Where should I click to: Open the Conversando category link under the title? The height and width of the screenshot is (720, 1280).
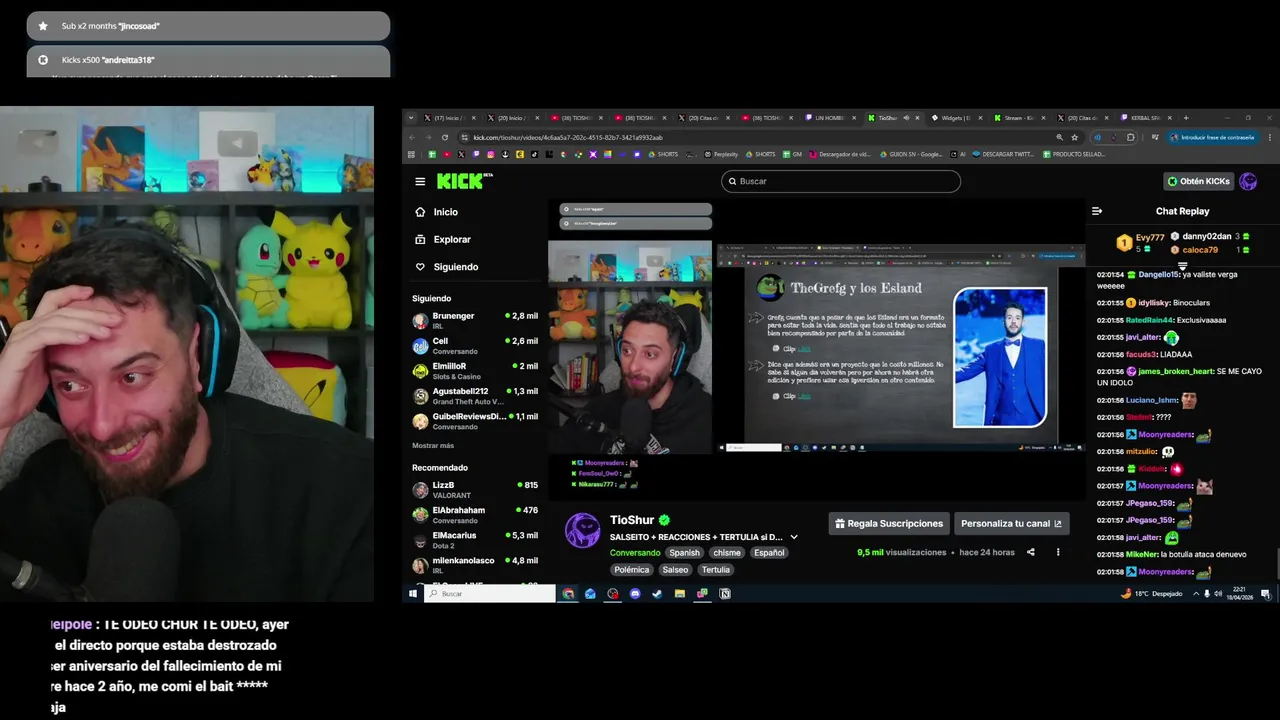click(x=635, y=553)
